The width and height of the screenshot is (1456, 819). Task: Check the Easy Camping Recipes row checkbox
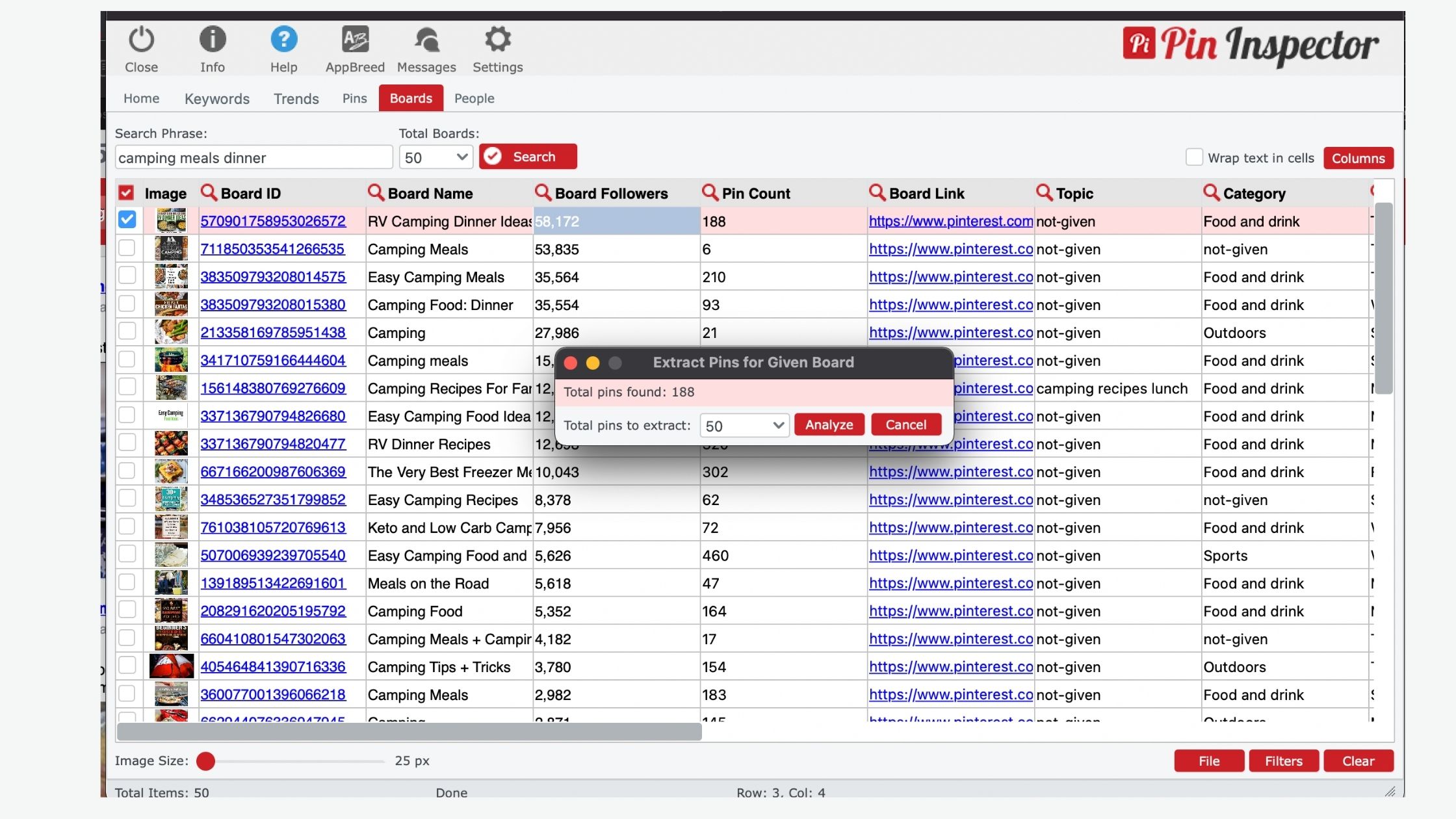127,499
